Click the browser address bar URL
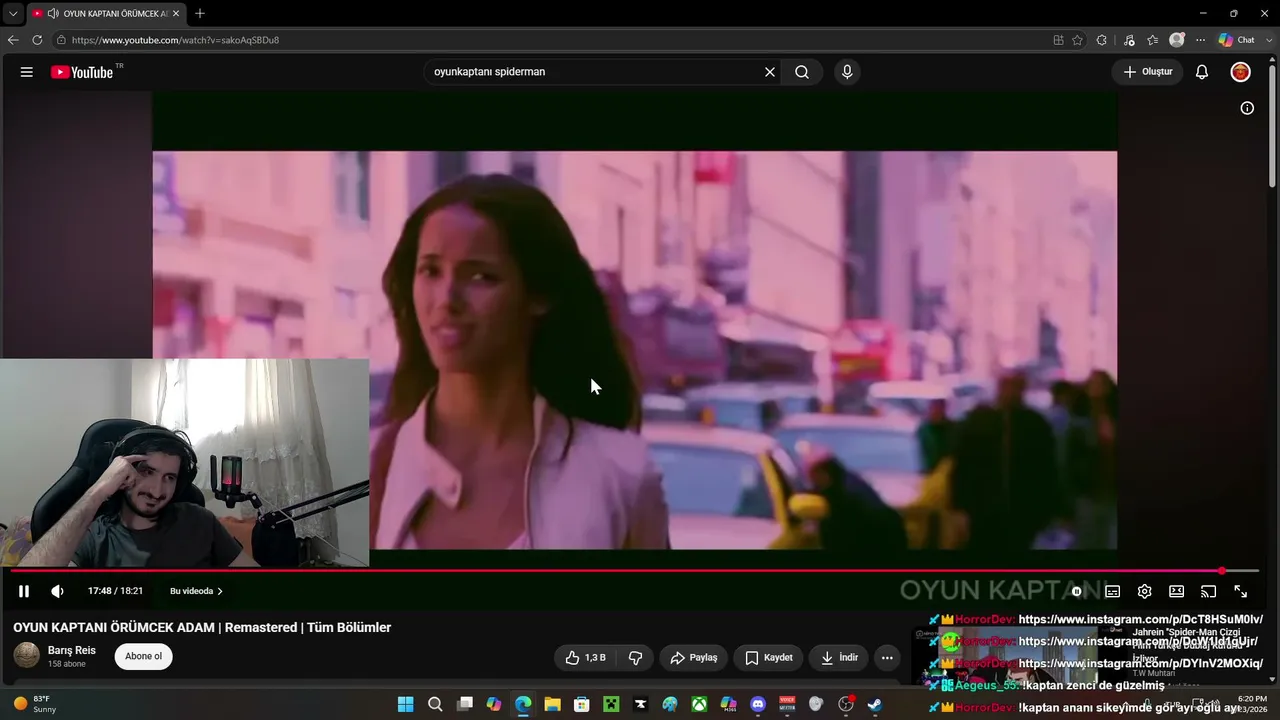 [x=175, y=40]
